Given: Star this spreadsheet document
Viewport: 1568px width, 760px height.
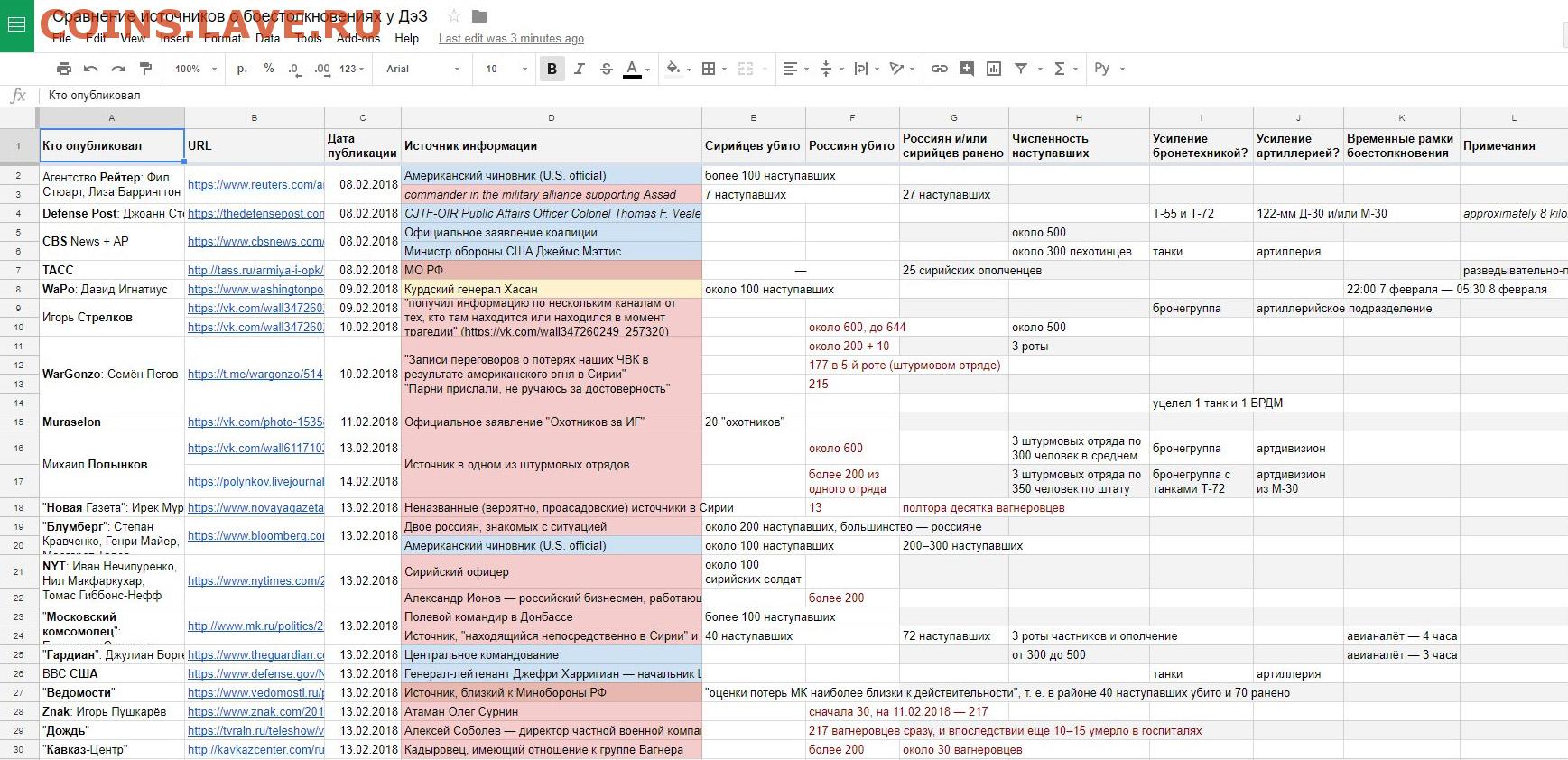Looking at the screenshot, I should click(x=454, y=16).
